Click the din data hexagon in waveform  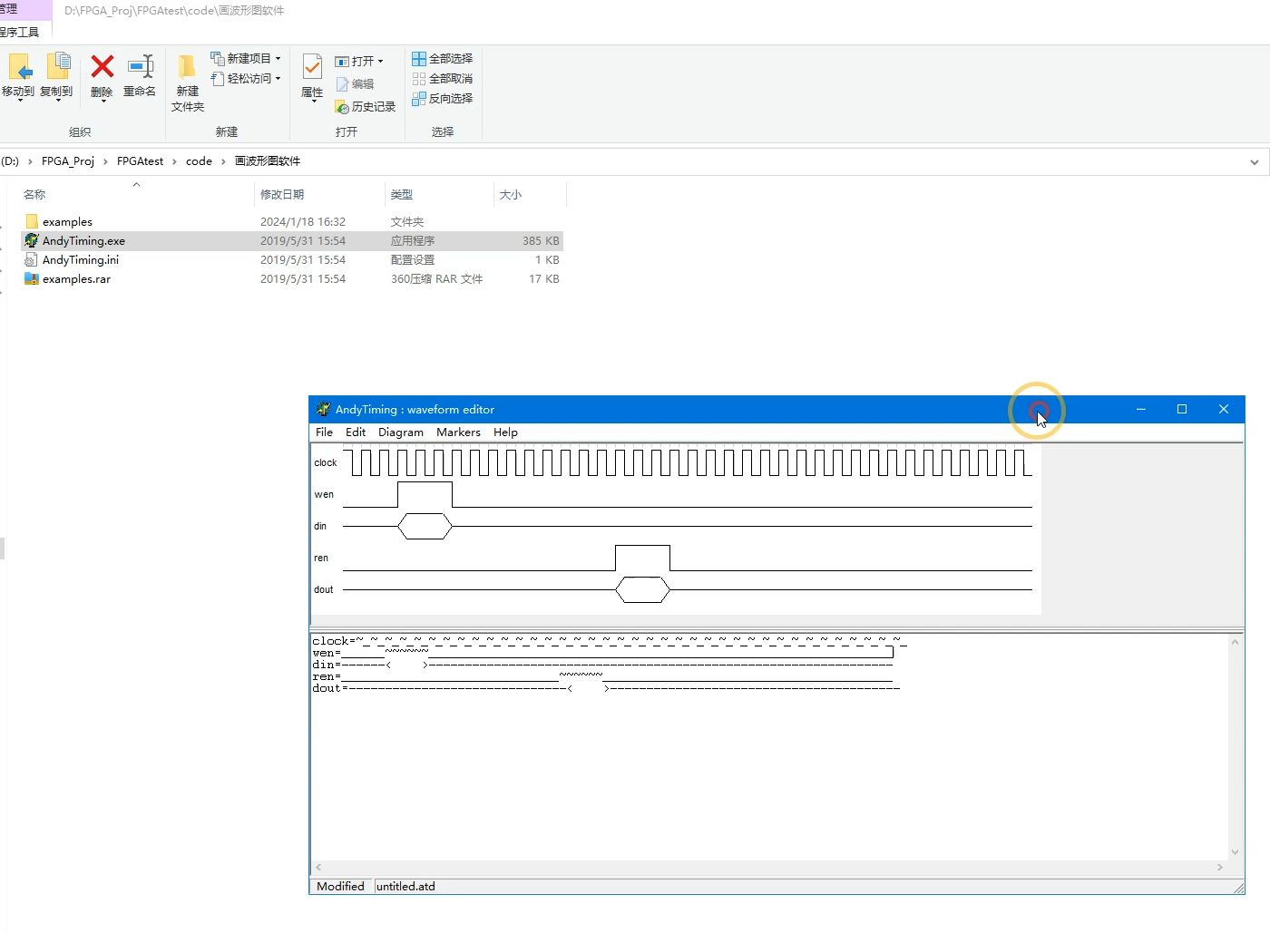(425, 526)
